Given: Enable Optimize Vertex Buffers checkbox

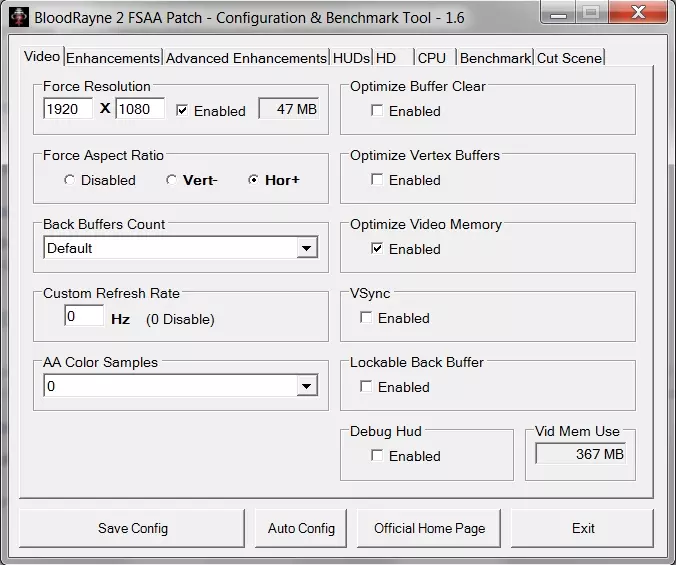Looking at the screenshot, I should tap(377, 180).
